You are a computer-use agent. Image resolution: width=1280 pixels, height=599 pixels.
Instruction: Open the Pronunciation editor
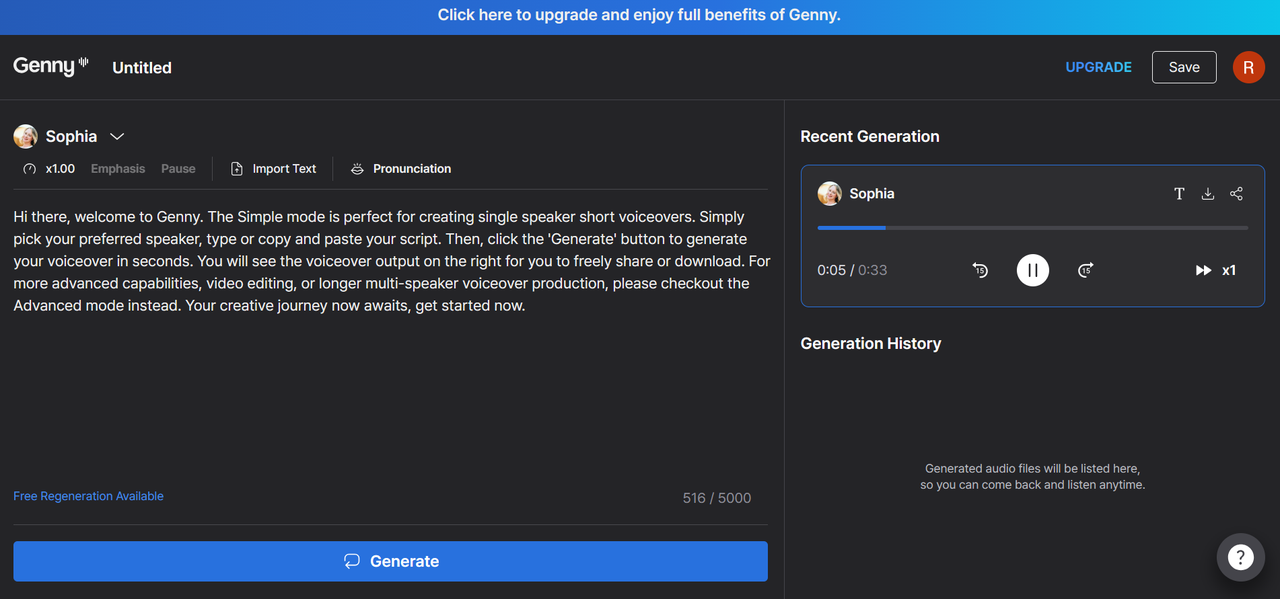[x=400, y=169]
